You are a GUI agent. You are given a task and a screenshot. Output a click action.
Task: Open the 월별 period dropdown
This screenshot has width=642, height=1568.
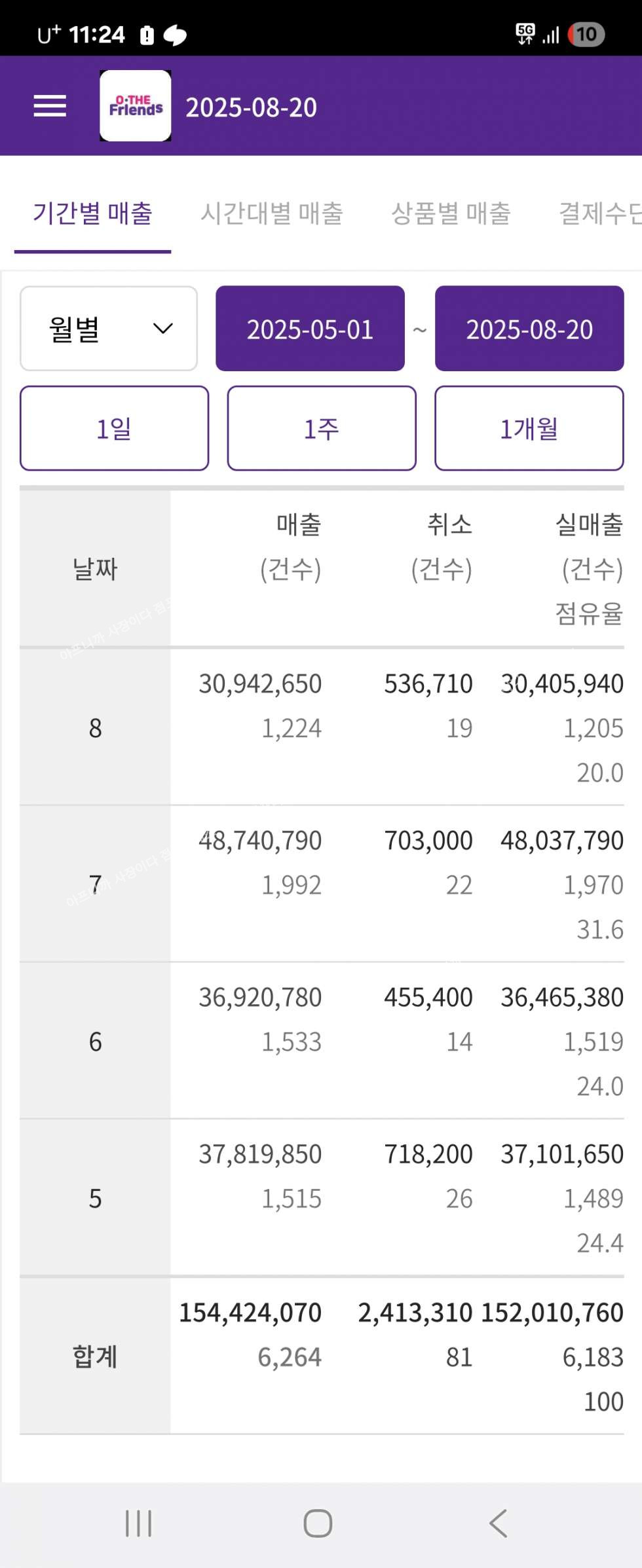pos(109,329)
